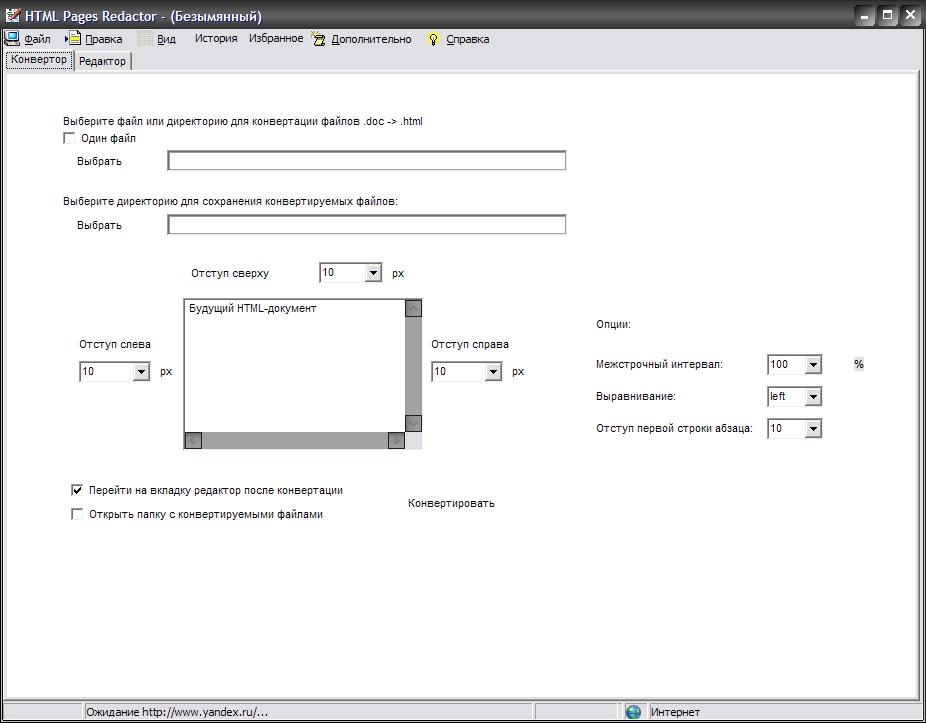Click preview box scroll left arrow
The width and height of the screenshot is (926, 723).
[194, 440]
